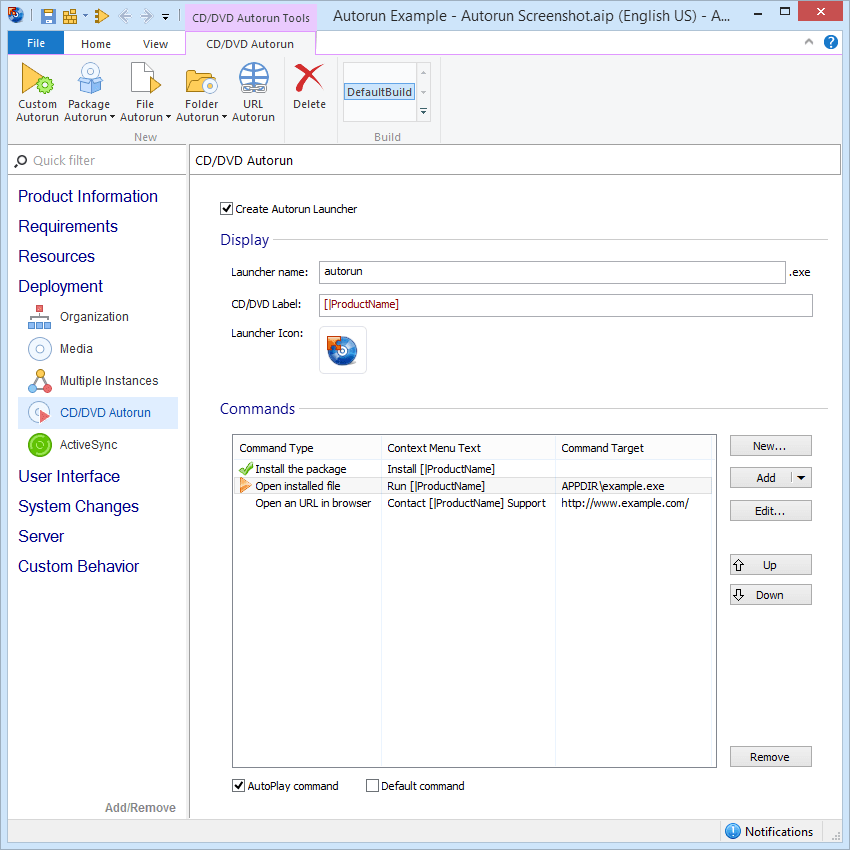
Task: Select the Package Autorun tool
Action: click(x=89, y=90)
